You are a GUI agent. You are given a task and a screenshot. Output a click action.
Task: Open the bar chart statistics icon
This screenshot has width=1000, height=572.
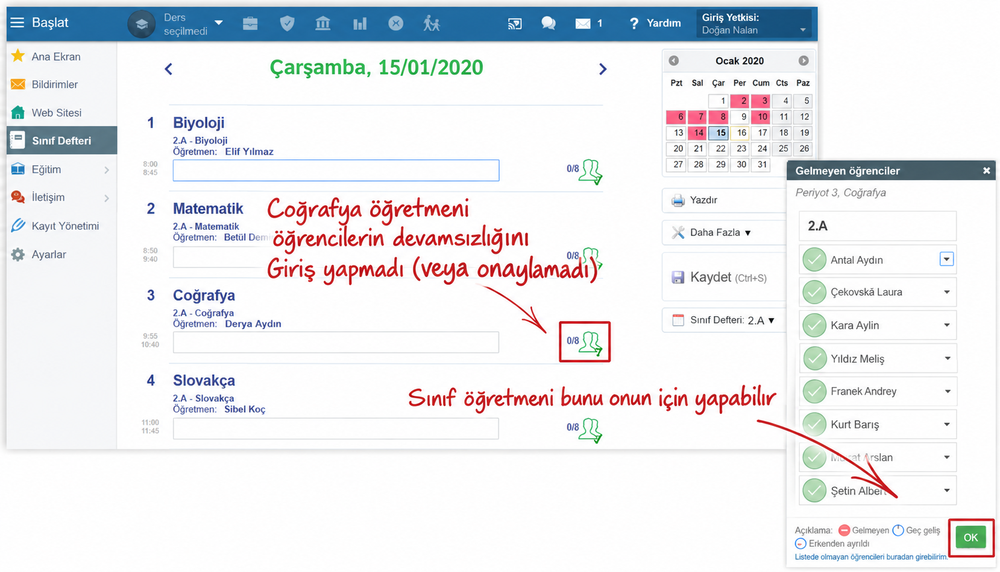360,24
